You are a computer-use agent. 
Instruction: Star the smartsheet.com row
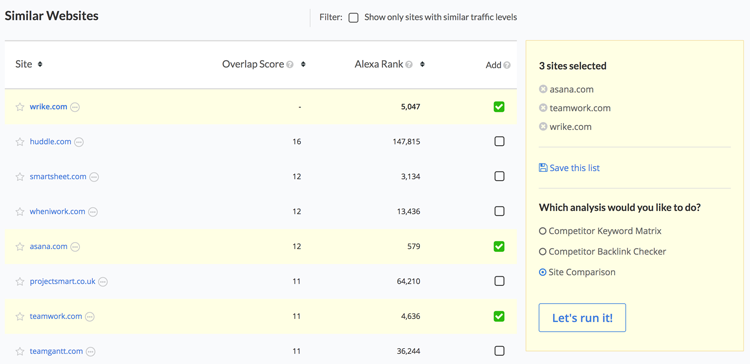(20, 177)
